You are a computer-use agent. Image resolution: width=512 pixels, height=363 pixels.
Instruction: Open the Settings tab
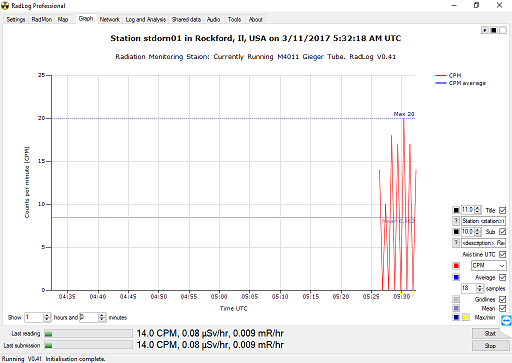point(16,20)
